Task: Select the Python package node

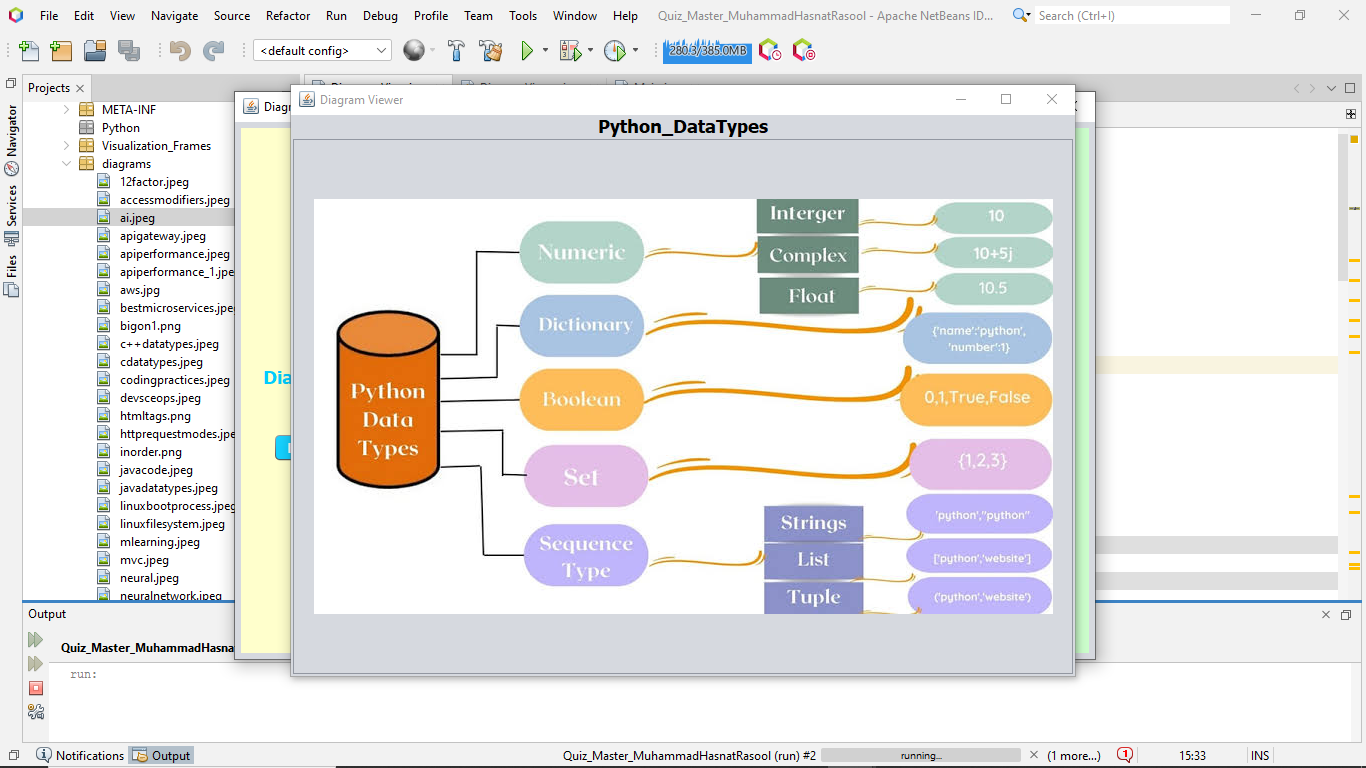Action: click(120, 127)
